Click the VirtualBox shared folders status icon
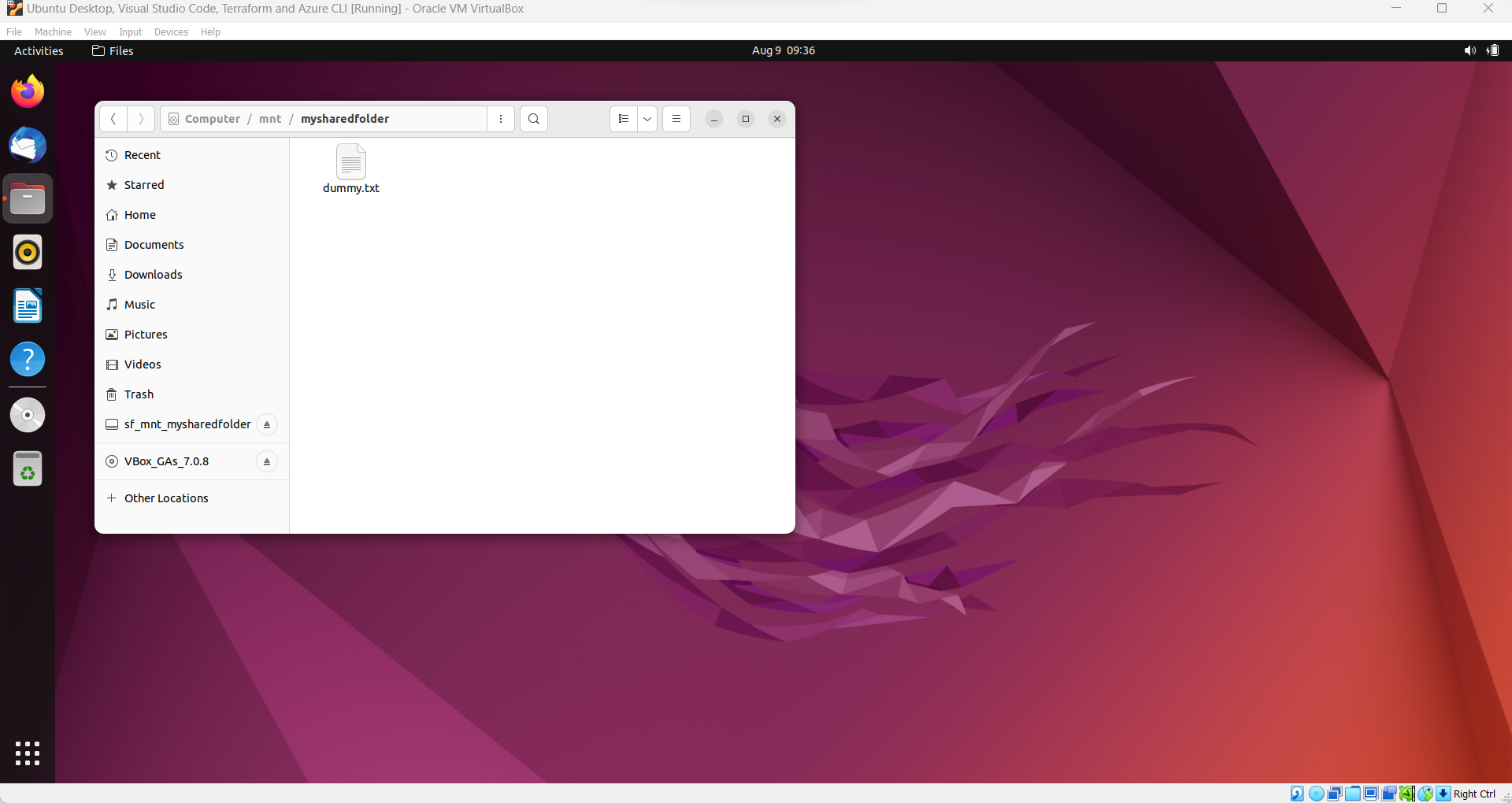1512x803 pixels. (1353, 794)
